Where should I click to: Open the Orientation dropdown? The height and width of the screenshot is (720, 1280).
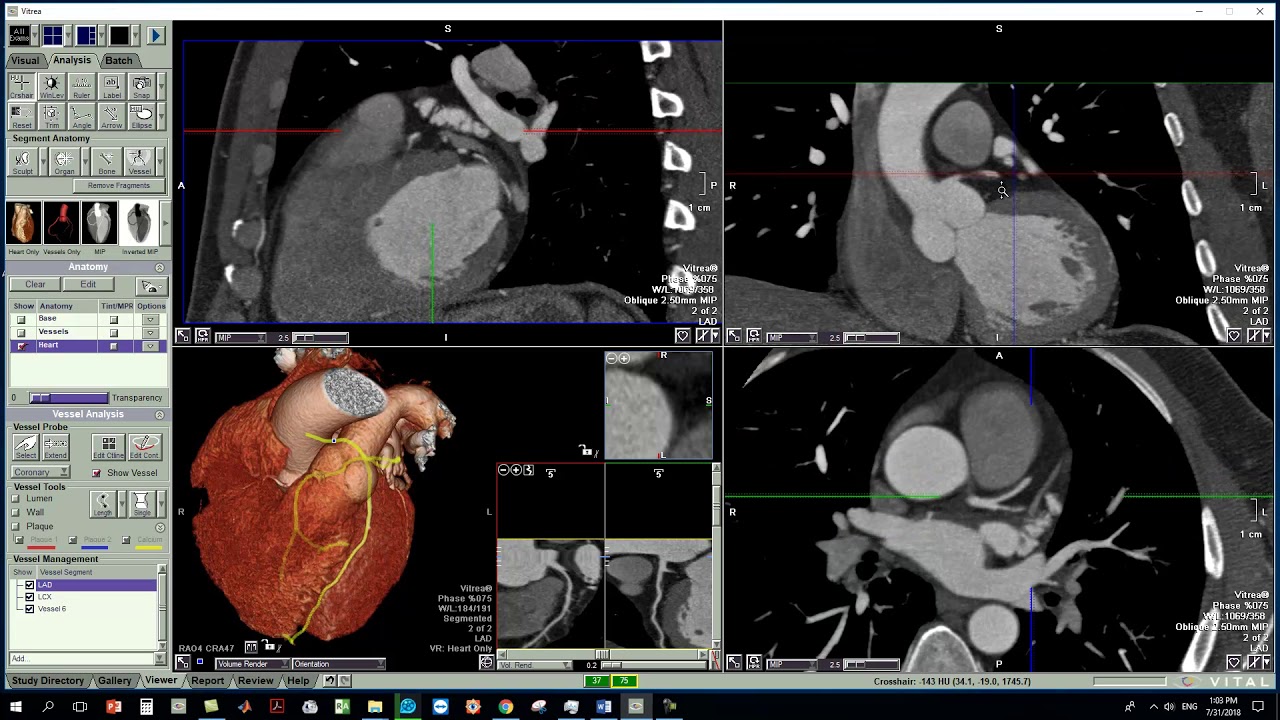[337, 664]
